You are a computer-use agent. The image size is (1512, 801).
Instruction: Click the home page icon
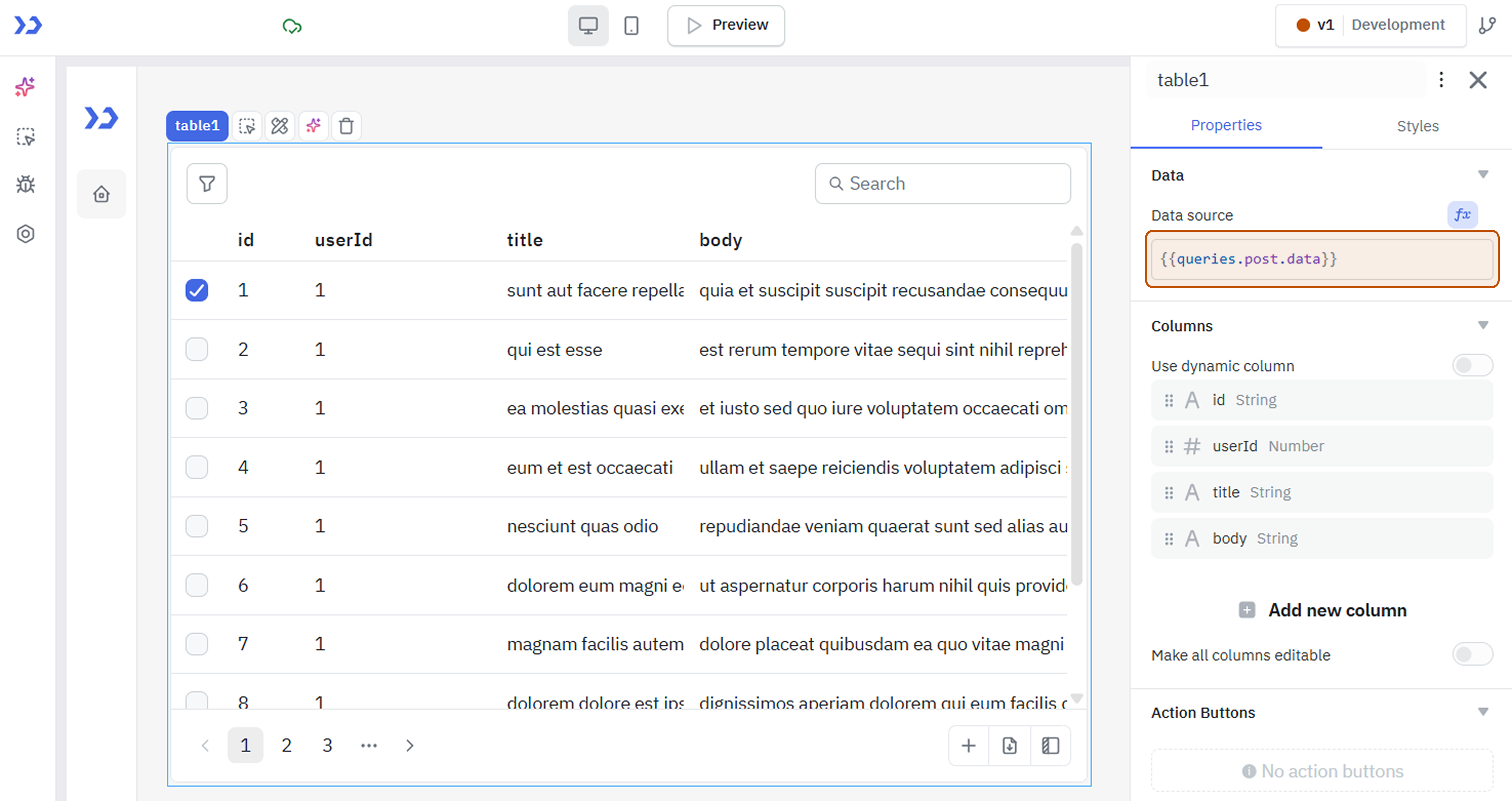click(x=101, y=194)
